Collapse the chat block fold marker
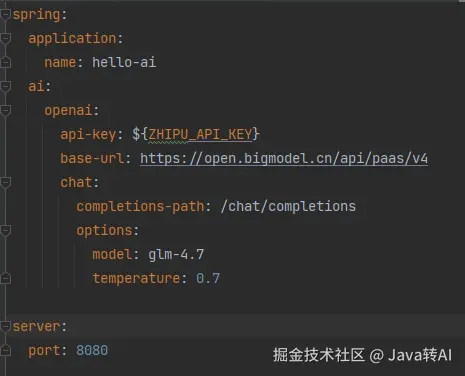Viewport: 465px width, 376px height. pyautogui.click(x=5, y=183)
